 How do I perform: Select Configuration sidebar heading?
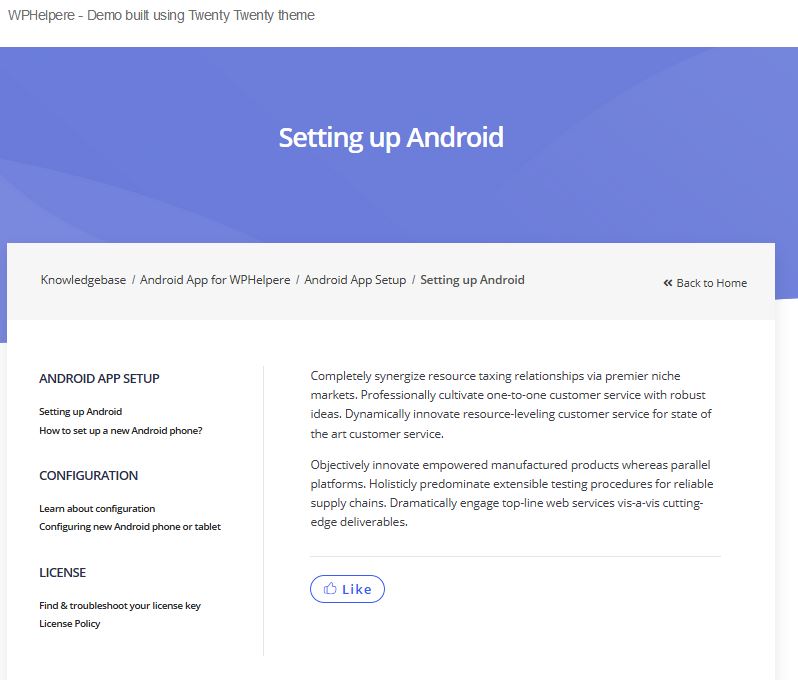pyautogui.click(x=89, y=475)
